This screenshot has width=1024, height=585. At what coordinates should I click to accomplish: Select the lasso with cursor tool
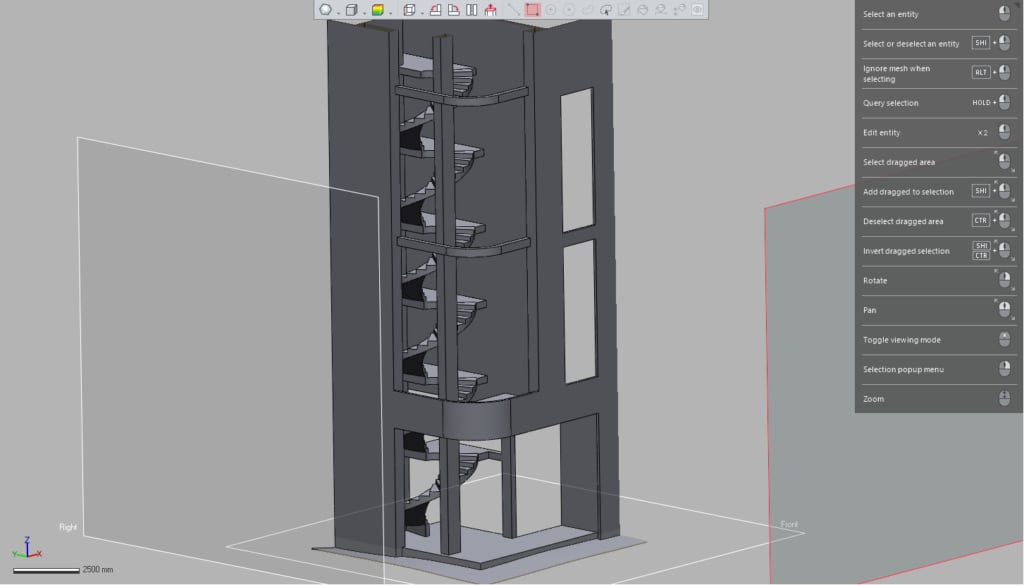(x=606, y=10)
